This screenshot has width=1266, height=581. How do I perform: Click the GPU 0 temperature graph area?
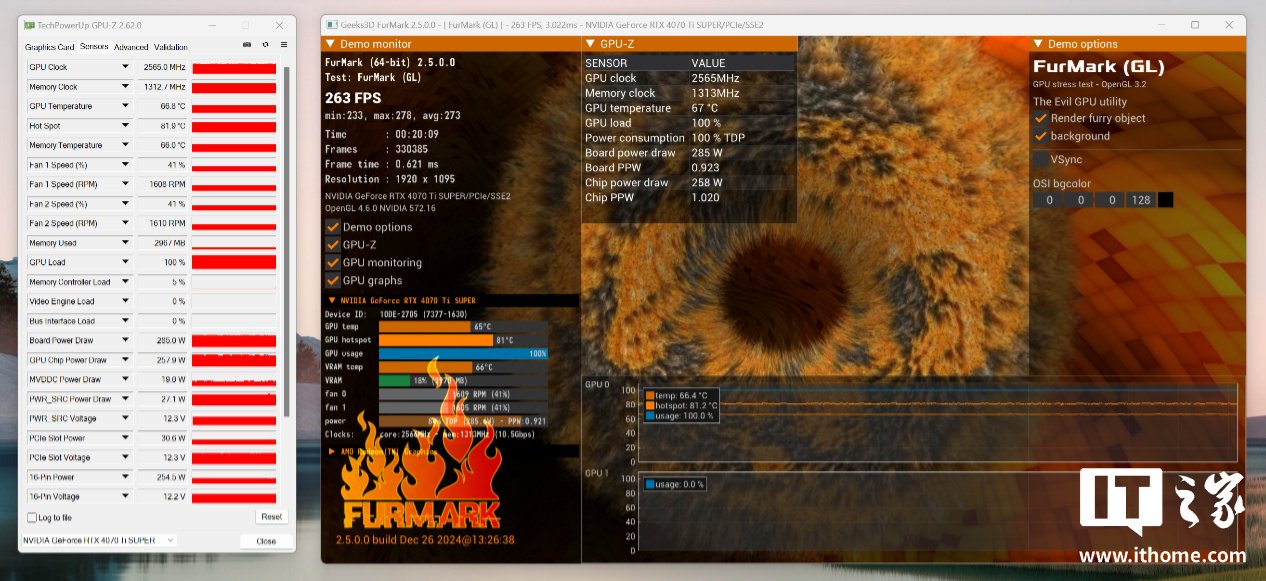[x=937, y=425]
